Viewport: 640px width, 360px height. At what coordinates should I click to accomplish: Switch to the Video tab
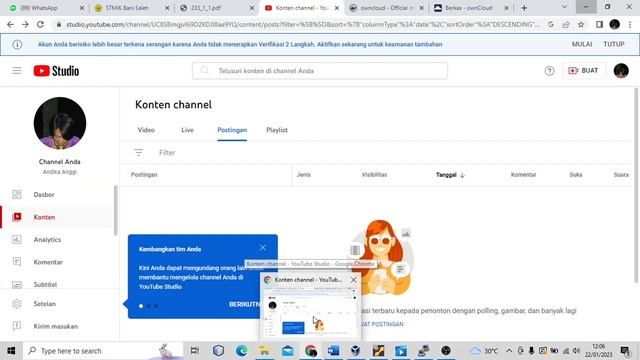[146, 130]
